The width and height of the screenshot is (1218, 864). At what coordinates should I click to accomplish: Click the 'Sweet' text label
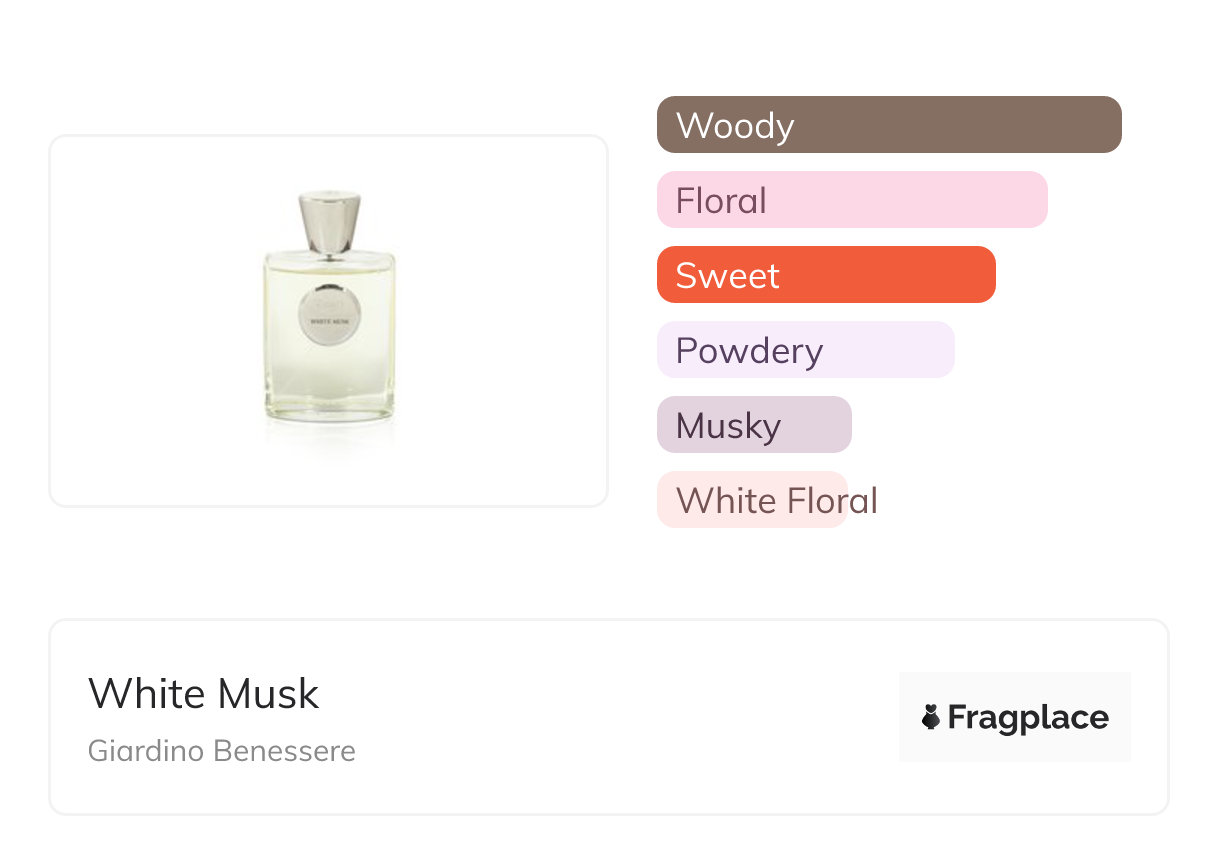727,276
